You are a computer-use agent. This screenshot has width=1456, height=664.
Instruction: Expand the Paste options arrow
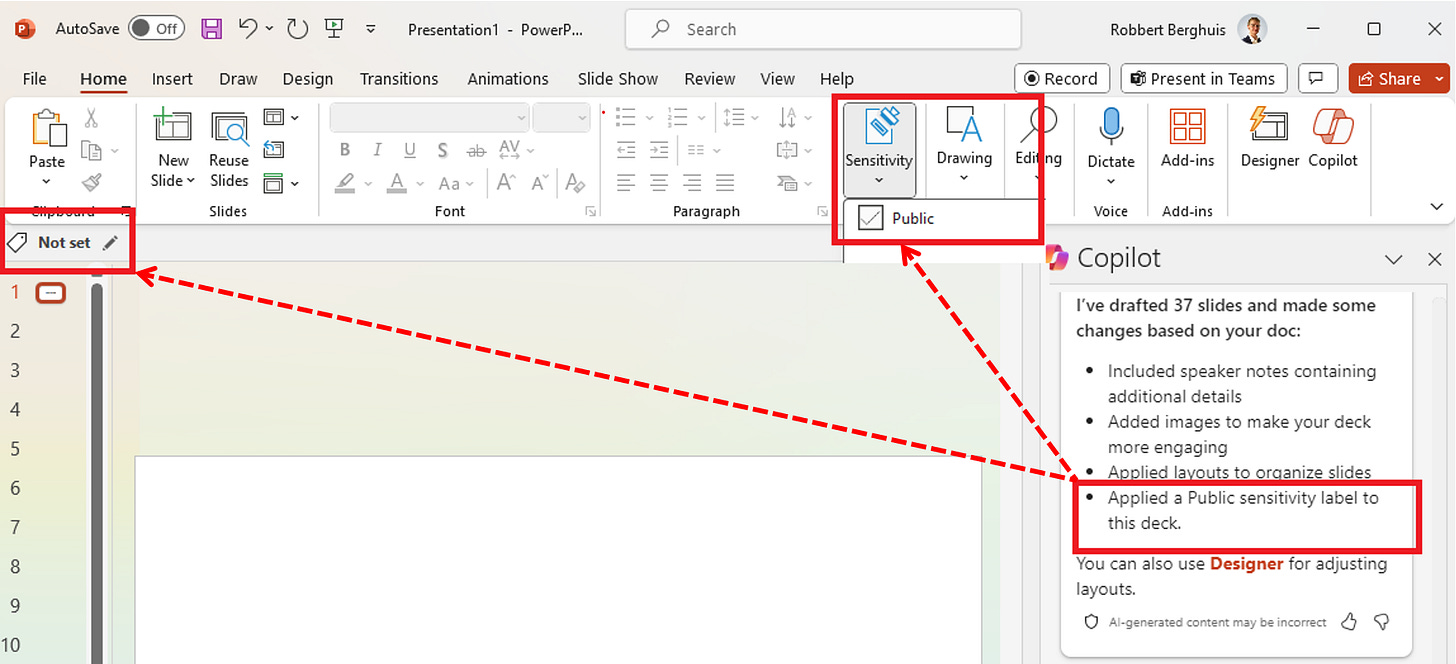(47, 181)
